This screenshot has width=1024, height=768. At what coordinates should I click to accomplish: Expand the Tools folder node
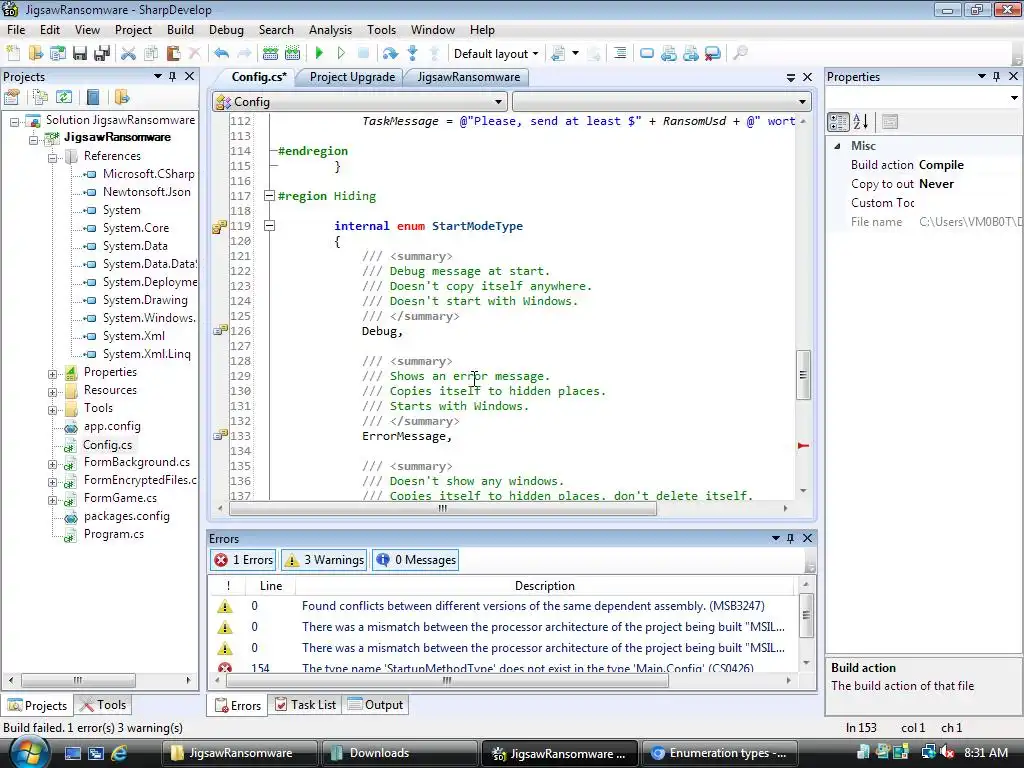pyautogui.click(x=52, y=410)
